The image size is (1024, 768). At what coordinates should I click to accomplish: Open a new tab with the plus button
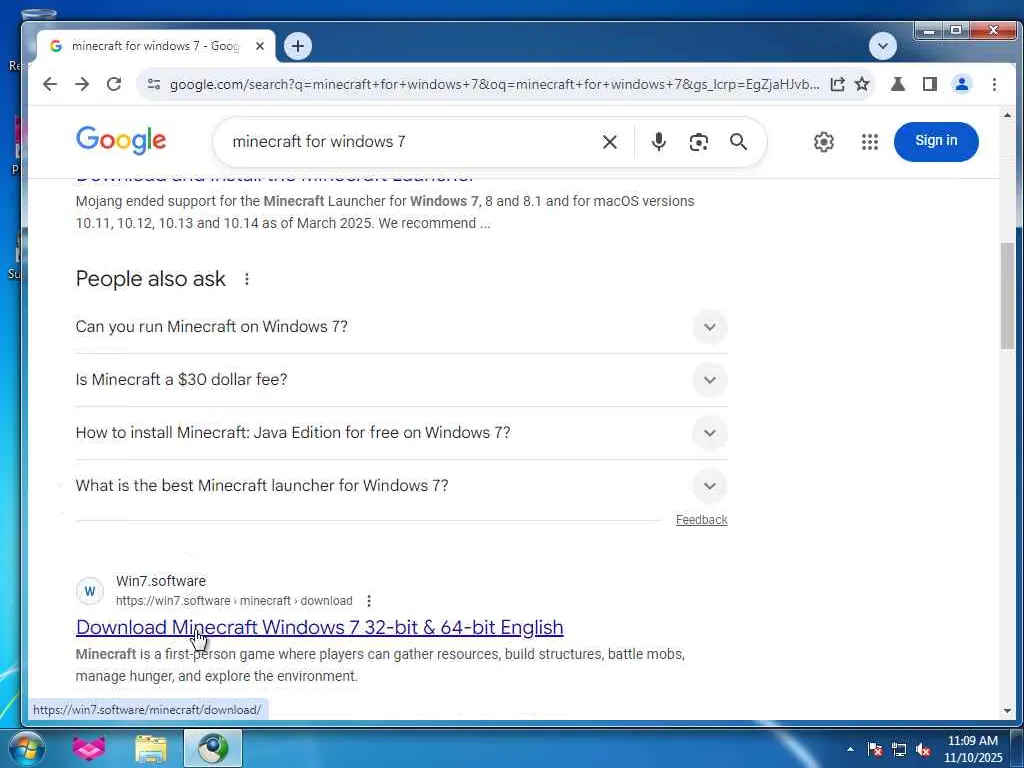coord(298,46)
